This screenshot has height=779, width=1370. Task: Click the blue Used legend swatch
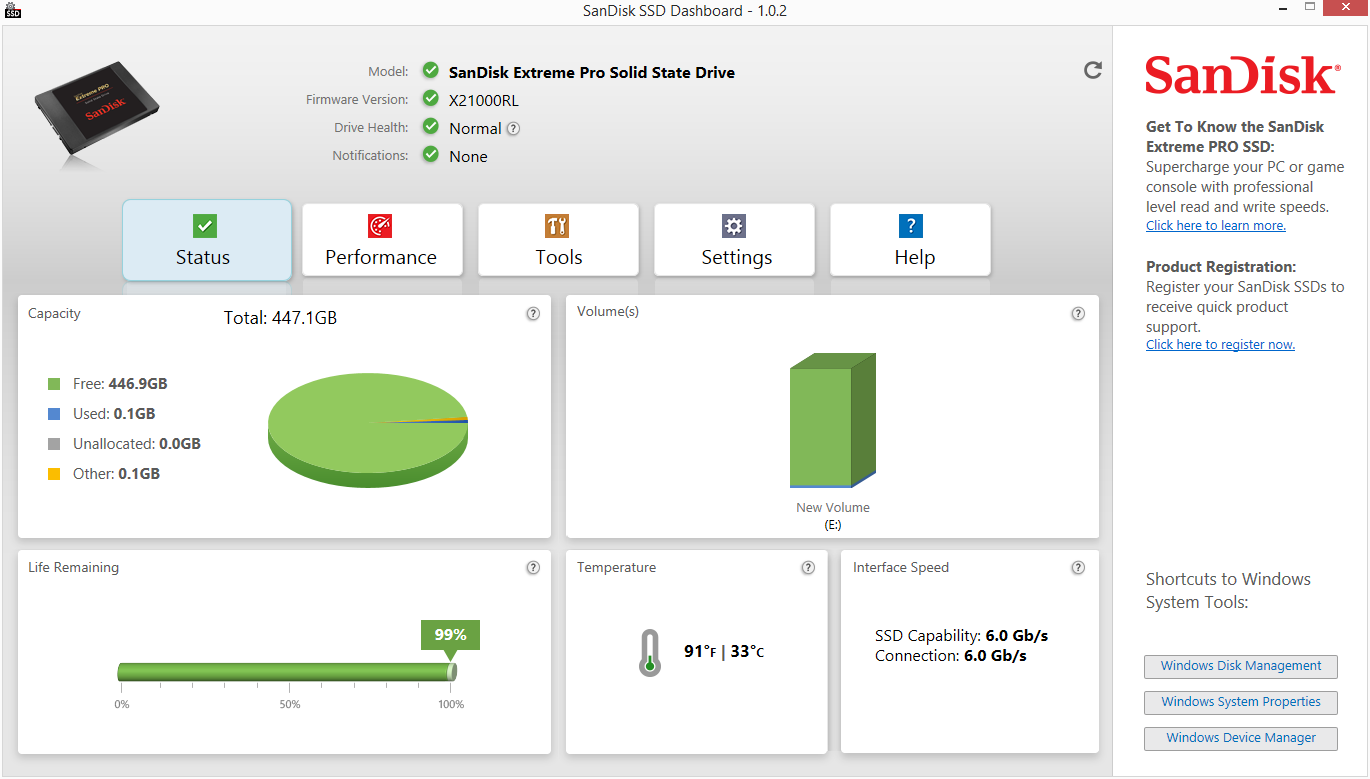click(x=55, y=414)
